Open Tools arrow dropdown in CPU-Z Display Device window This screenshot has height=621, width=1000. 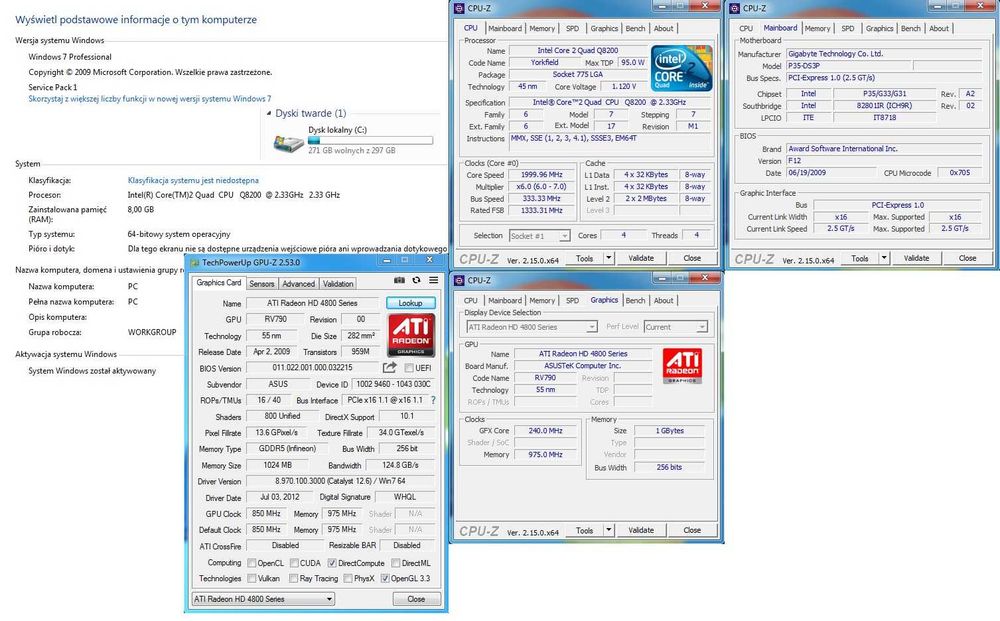click(x=609, y=530)
